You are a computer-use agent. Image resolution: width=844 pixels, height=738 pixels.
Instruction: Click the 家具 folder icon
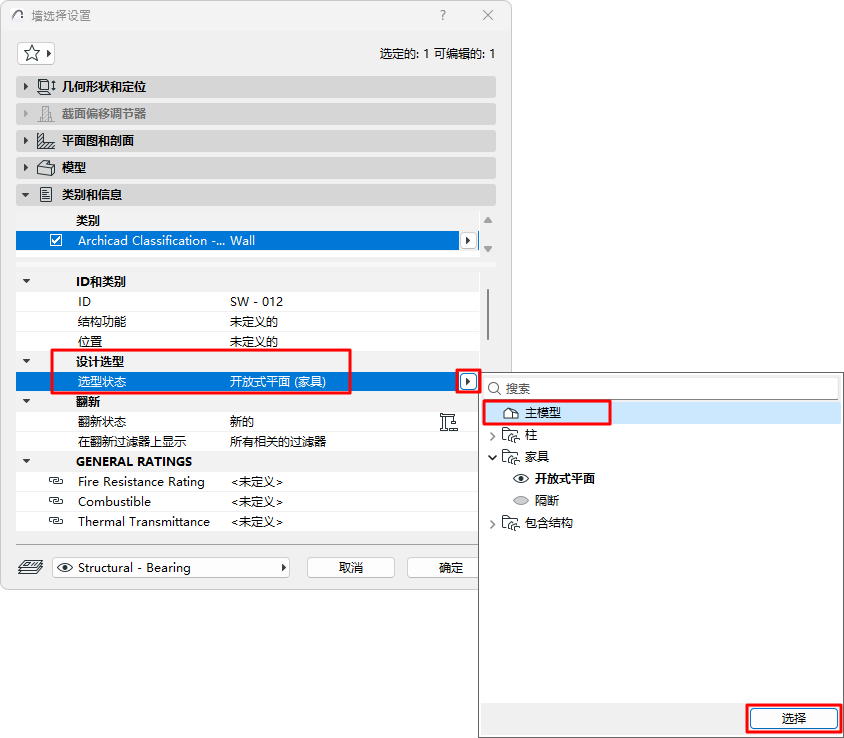[x=510, y=457]
